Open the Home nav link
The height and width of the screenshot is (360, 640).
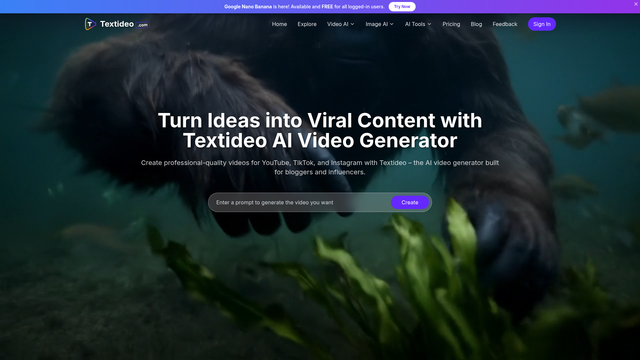(x=279, y=24)
